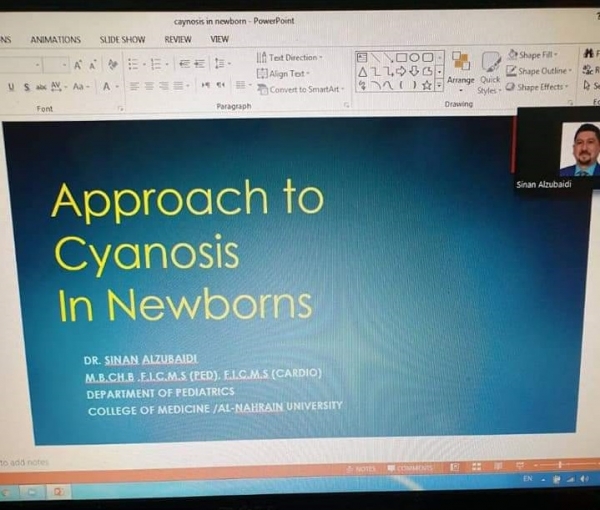Screen dimensions: 600x510
Task: Open COMMENTS pane from status bar
Action: pyautogui.click(x=410, y=468)
